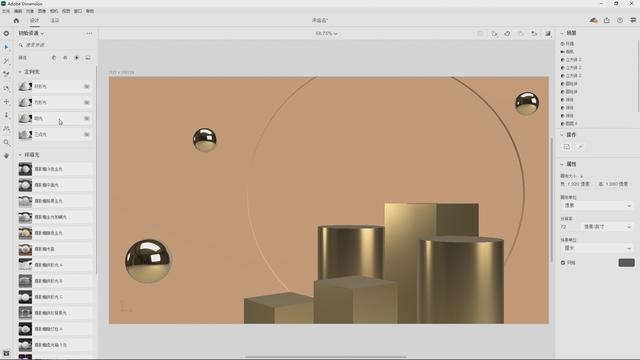The height and width of the screenshot is (360, 640).
Task: Choose the Magic Wand tool
Action: pos(6,61)
